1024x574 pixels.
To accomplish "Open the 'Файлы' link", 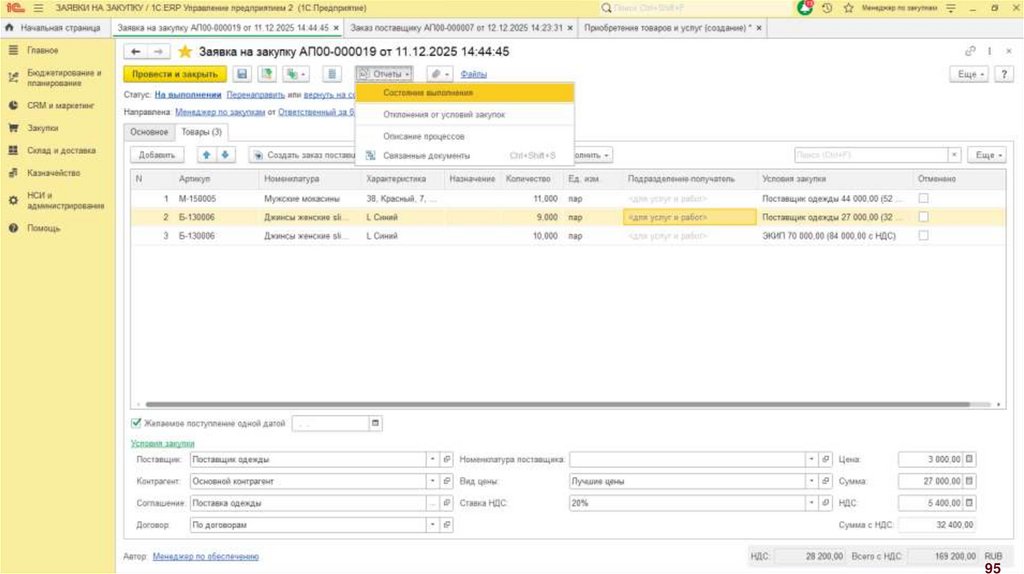I will [x=473, y=74].
